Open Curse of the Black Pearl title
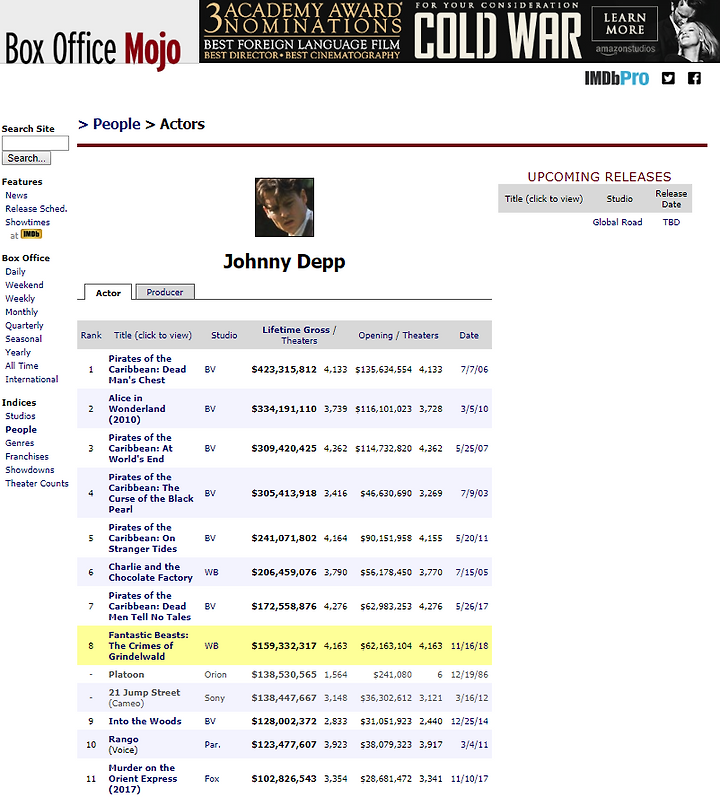720x797 pixels. tap(151, 493)
